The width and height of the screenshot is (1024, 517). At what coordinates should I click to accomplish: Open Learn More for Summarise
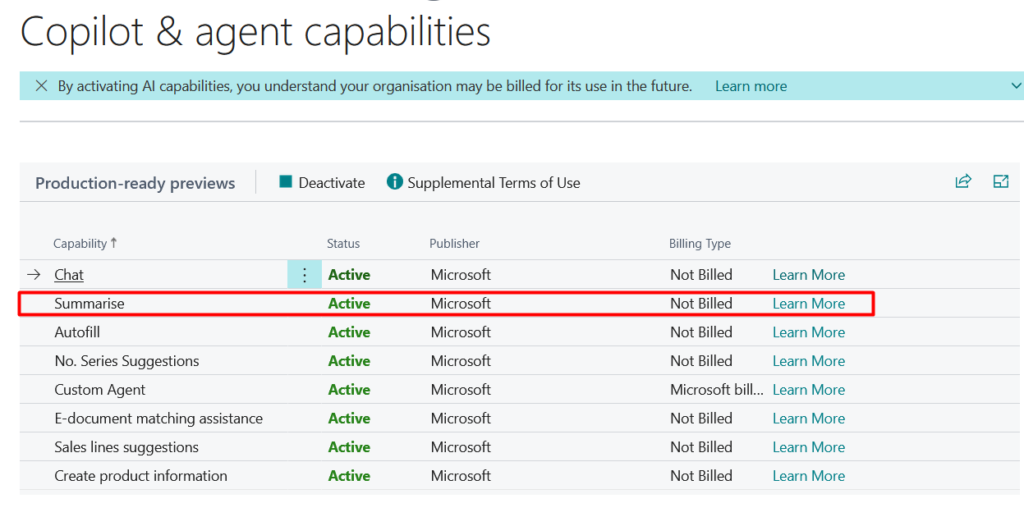tap(808, 304)
